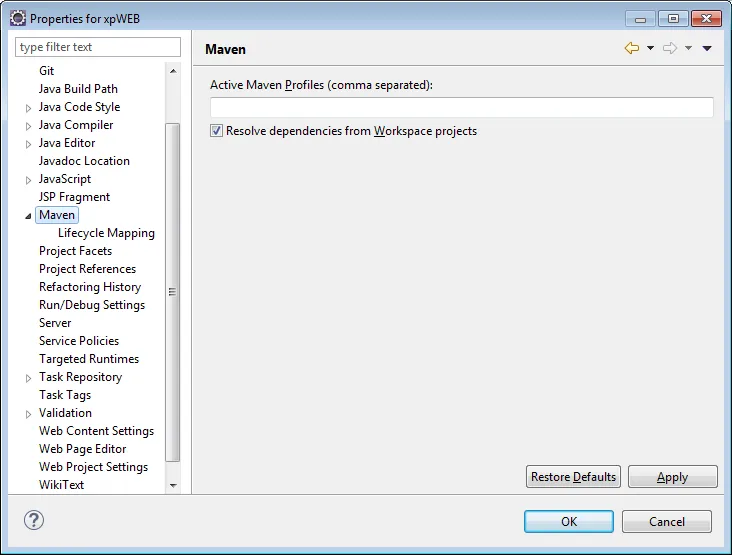The width and height of the screenshot is (732, 555).
Task: Expand the Java Code Style node
Action: pos(28,108)
